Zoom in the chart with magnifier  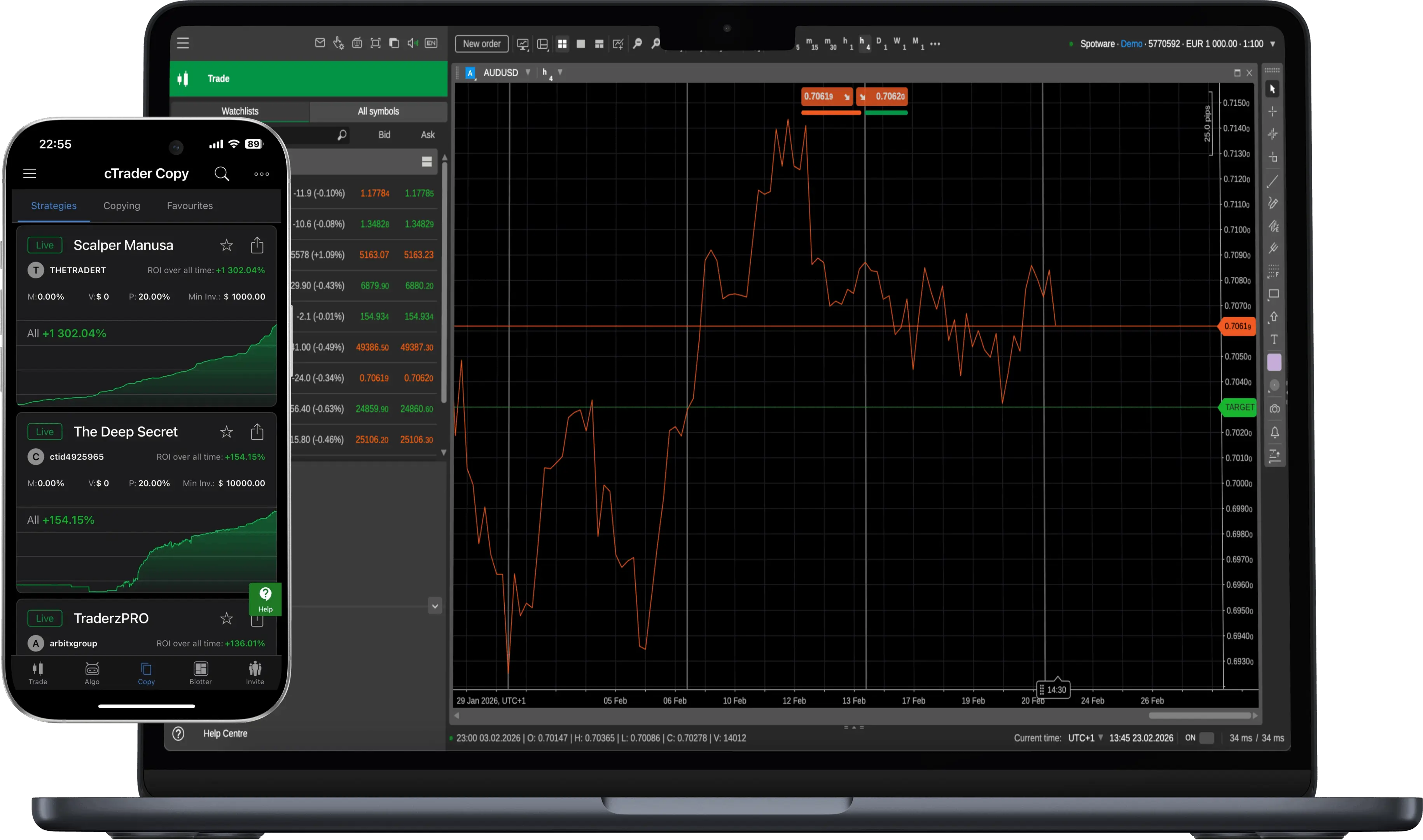pyautogui.click(x=656, y=43)
